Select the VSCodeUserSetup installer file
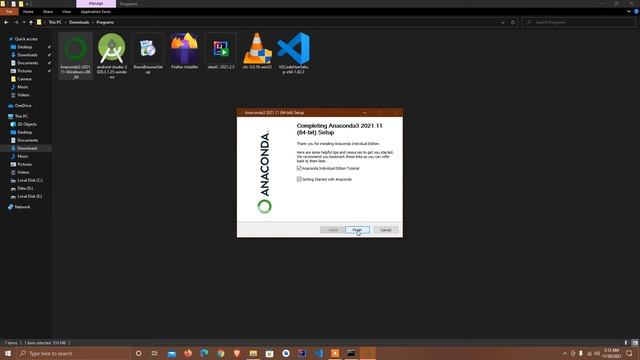 pos(293,54)
